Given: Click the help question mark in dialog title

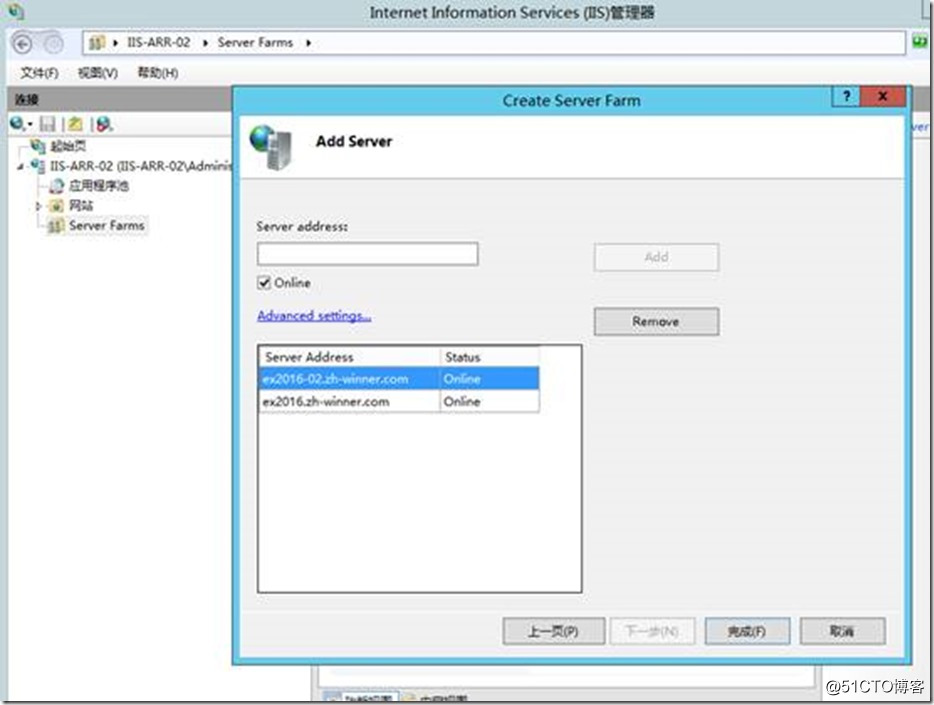Looking at the screenshot, I should coord(846,96).
